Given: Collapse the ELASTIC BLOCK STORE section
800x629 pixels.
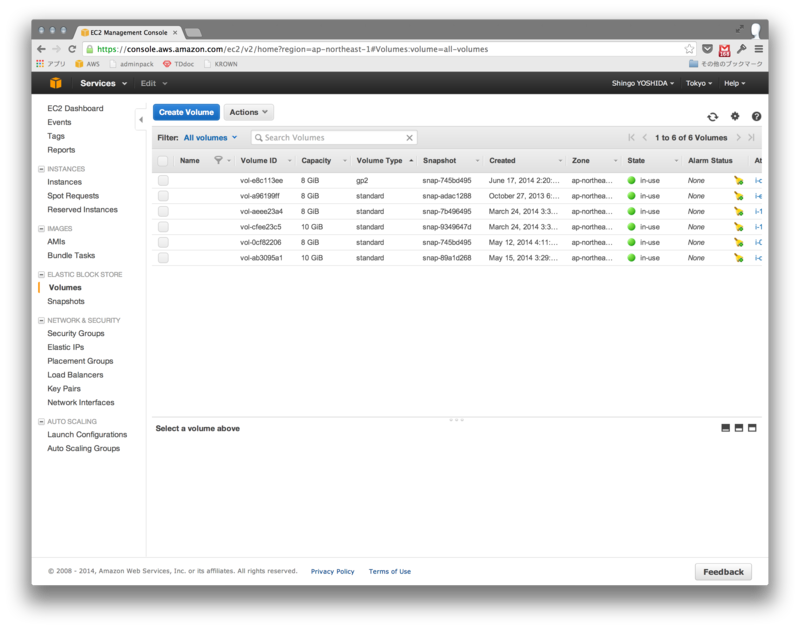Looking at the screenshot, I should 41,274.
